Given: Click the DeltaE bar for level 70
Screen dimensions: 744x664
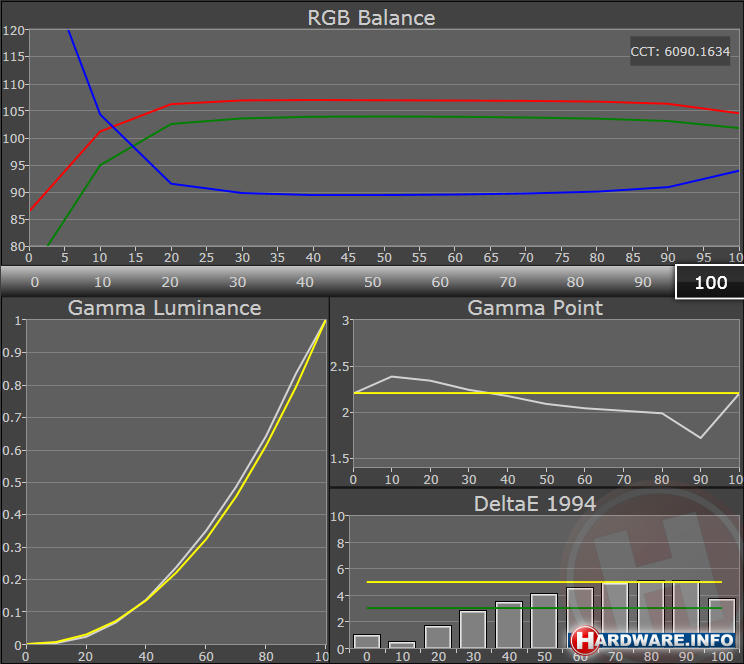Looking at the screenshot, I should coord(615,615).
